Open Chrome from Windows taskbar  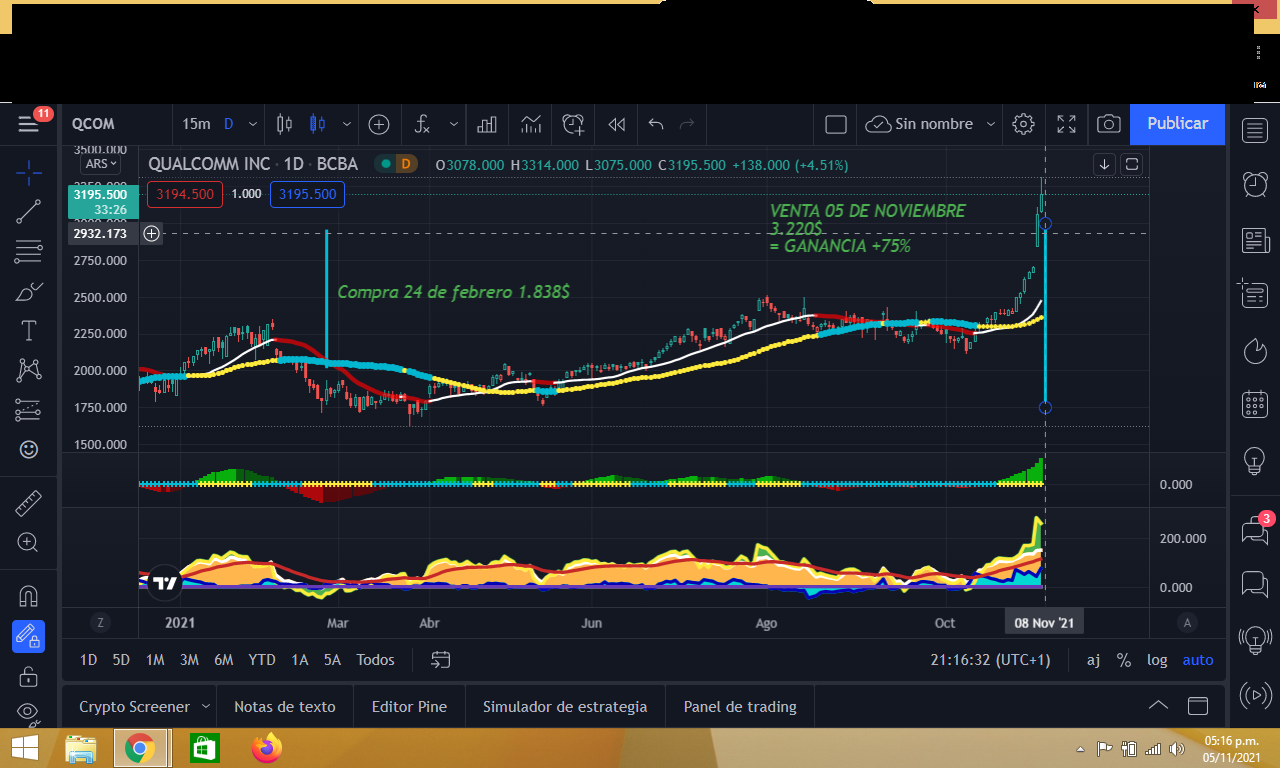[139, 748]
